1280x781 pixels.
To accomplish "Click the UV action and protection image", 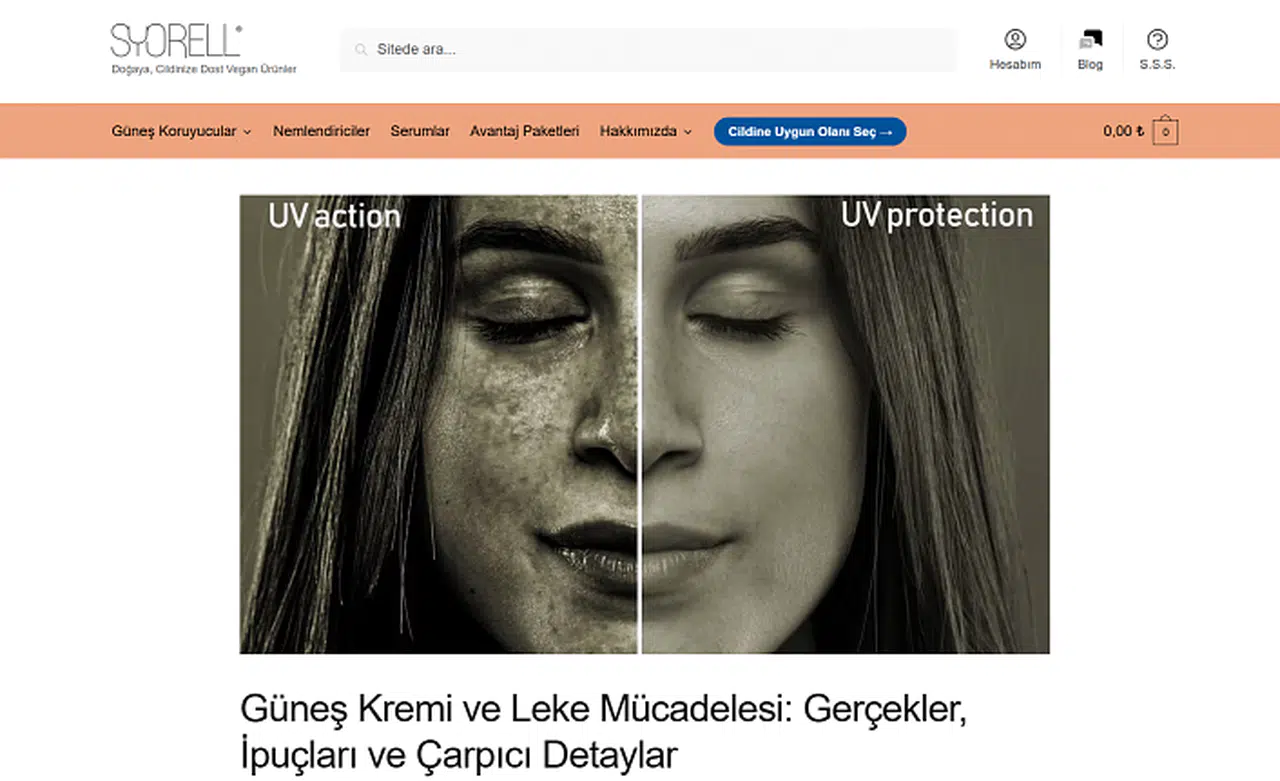I will coord(645,424).
